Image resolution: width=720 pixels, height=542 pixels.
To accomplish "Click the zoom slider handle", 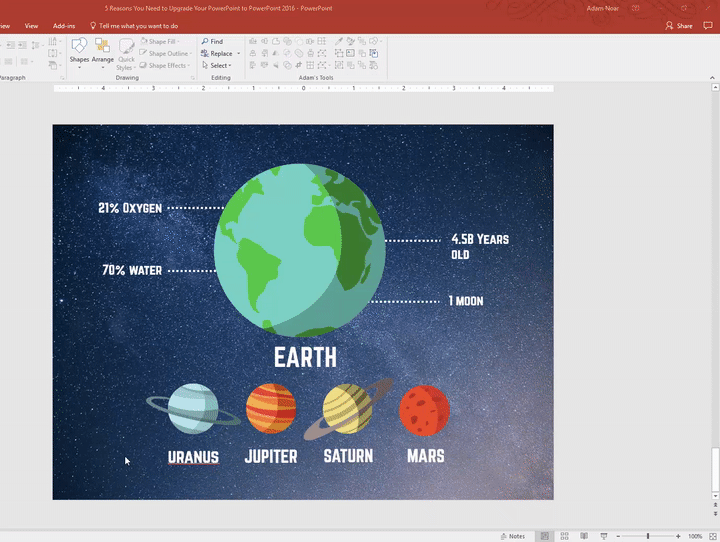I will point(647,536).
